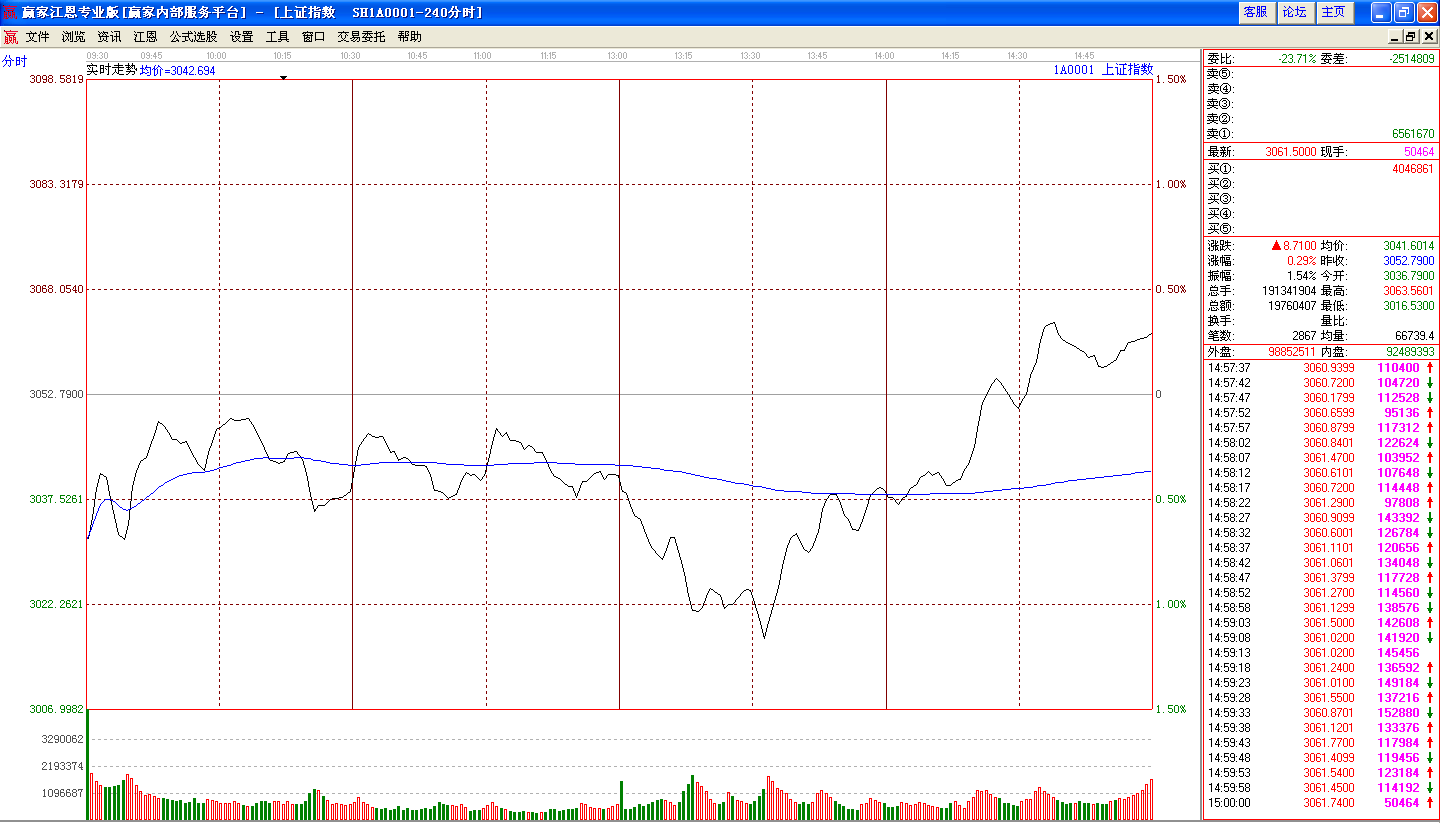Click the 委比 -23.71% value

pyautogui.click(x=1297, y=59)
